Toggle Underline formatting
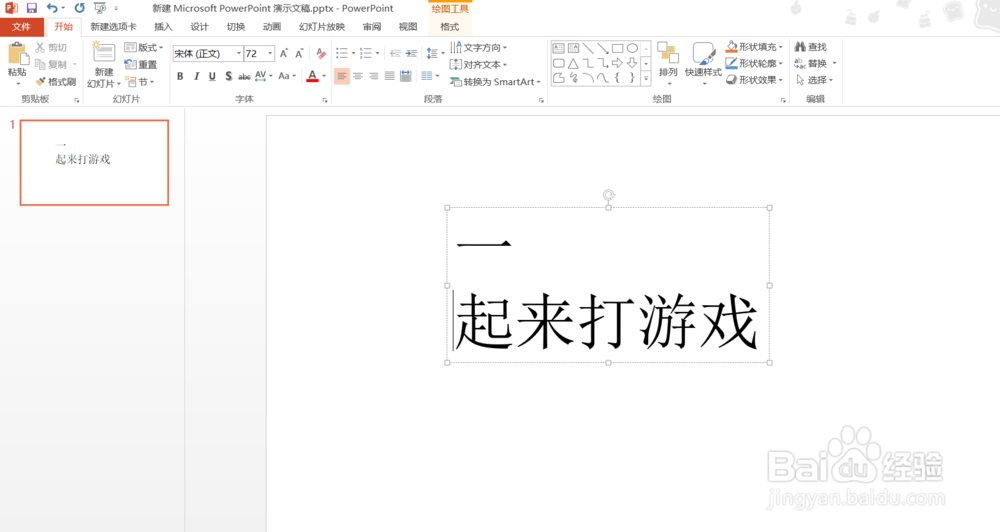Image resolution: width=1000 pixels, height=532 pixels. [x=212, y=76]
